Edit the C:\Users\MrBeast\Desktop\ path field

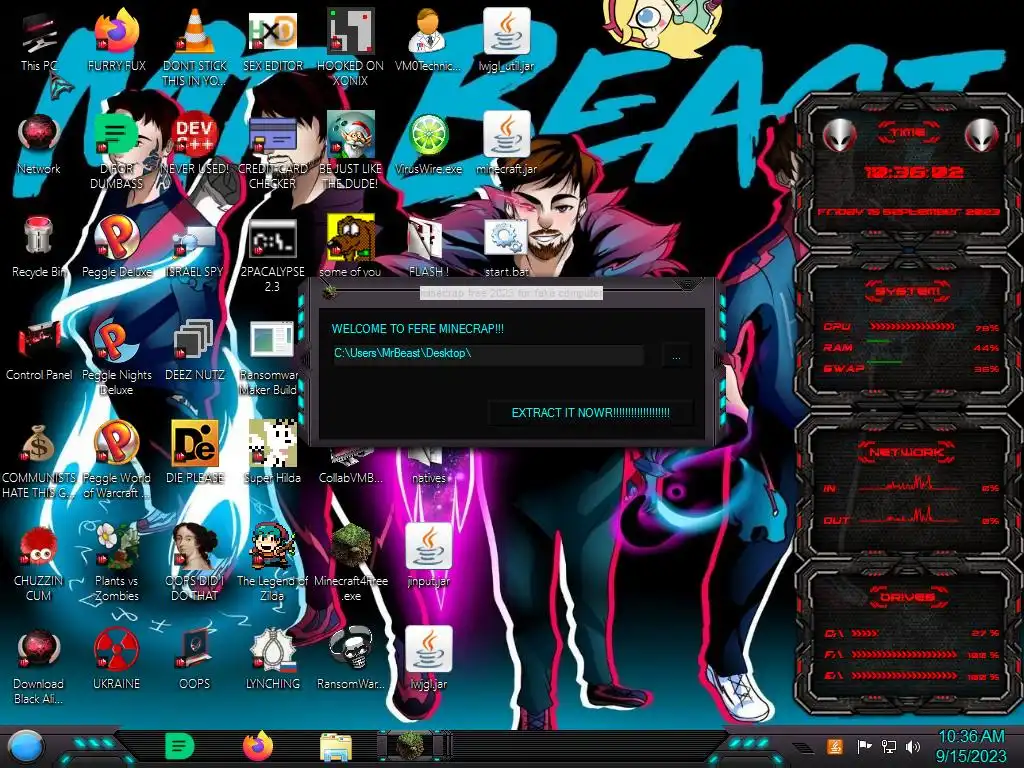[488, 354]
